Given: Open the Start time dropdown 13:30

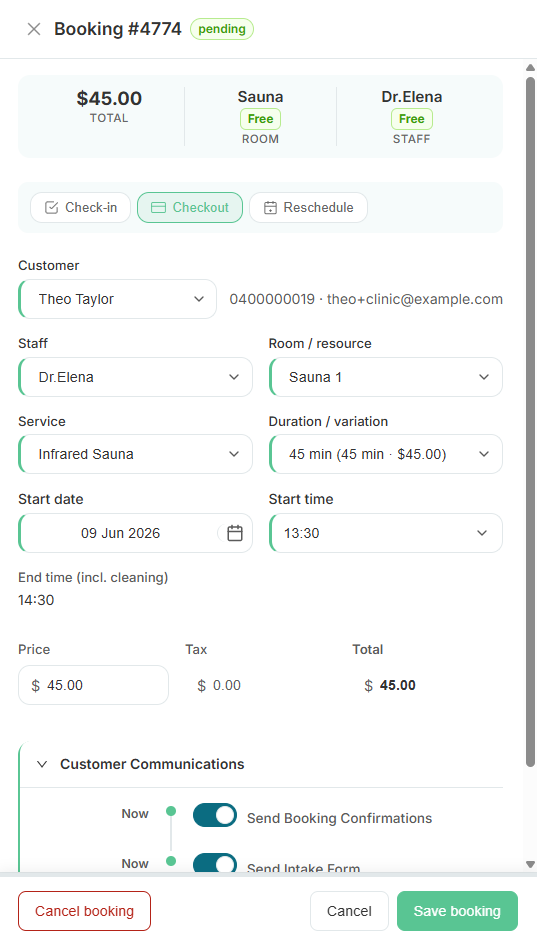Looking at the screenshot, I should (386, 533).
